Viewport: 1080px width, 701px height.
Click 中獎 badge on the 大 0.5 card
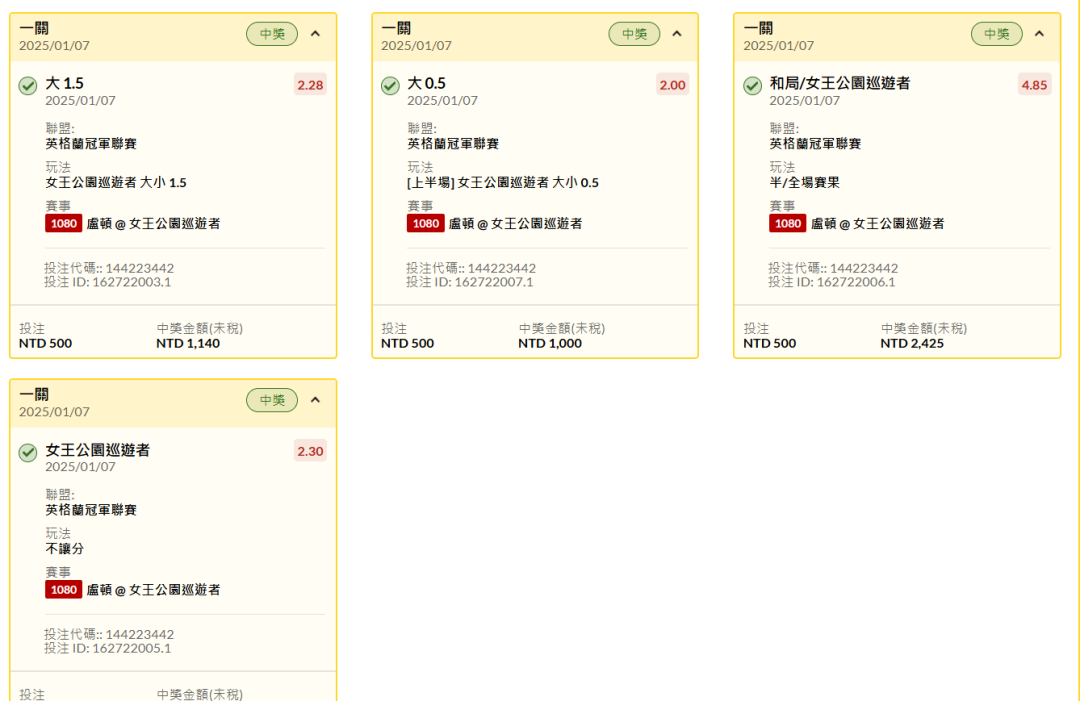(x=634, y=34)
